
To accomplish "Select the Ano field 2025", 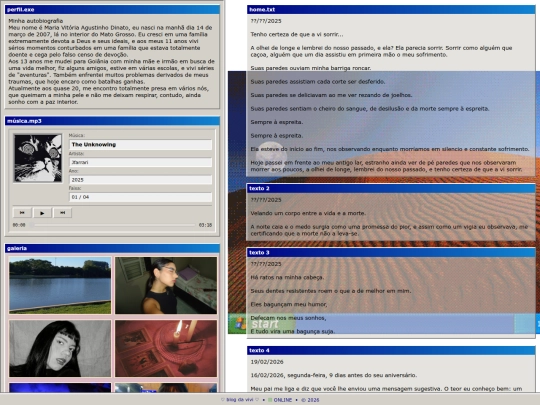I will pyautogui.click(x=141, y=180).
